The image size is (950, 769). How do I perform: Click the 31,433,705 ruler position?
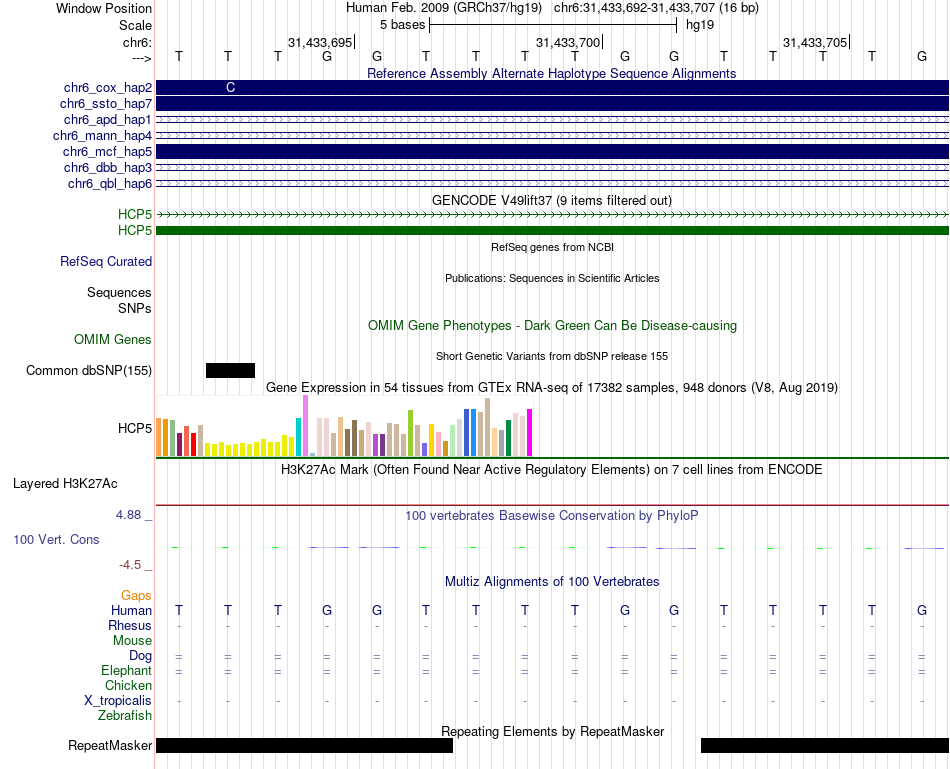coord(815,42)
